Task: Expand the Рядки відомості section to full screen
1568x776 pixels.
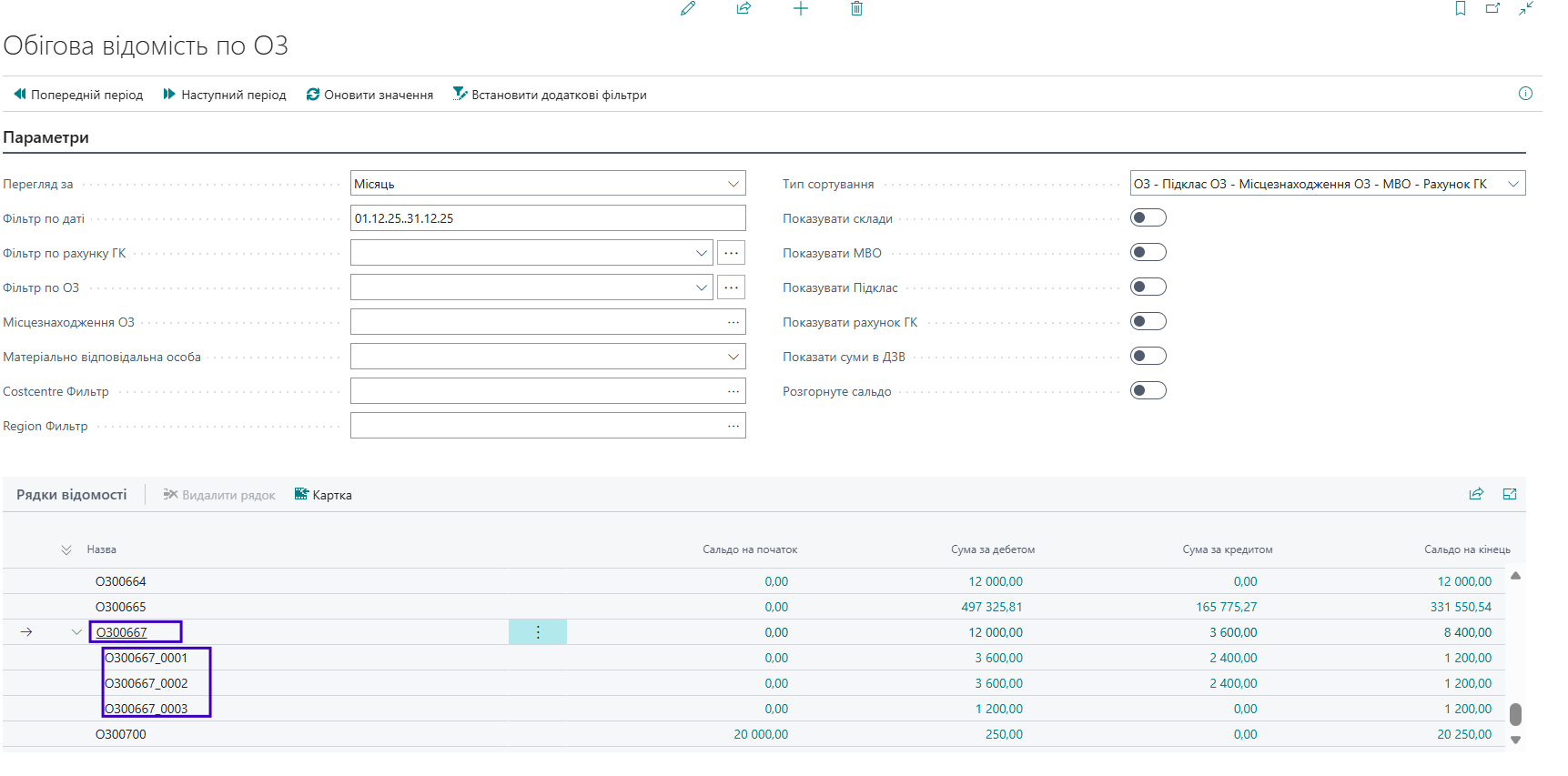Action: click(1510, 494)
